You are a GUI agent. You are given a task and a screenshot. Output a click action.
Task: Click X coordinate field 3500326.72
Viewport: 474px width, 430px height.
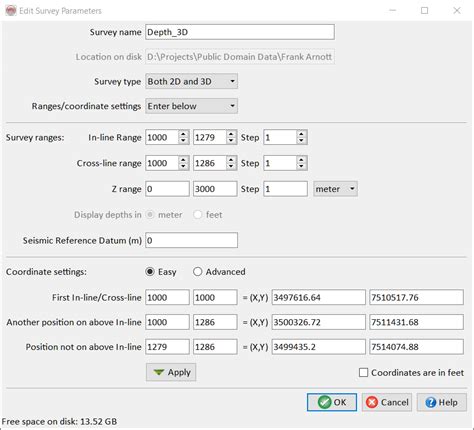click(x=319, y=322)
